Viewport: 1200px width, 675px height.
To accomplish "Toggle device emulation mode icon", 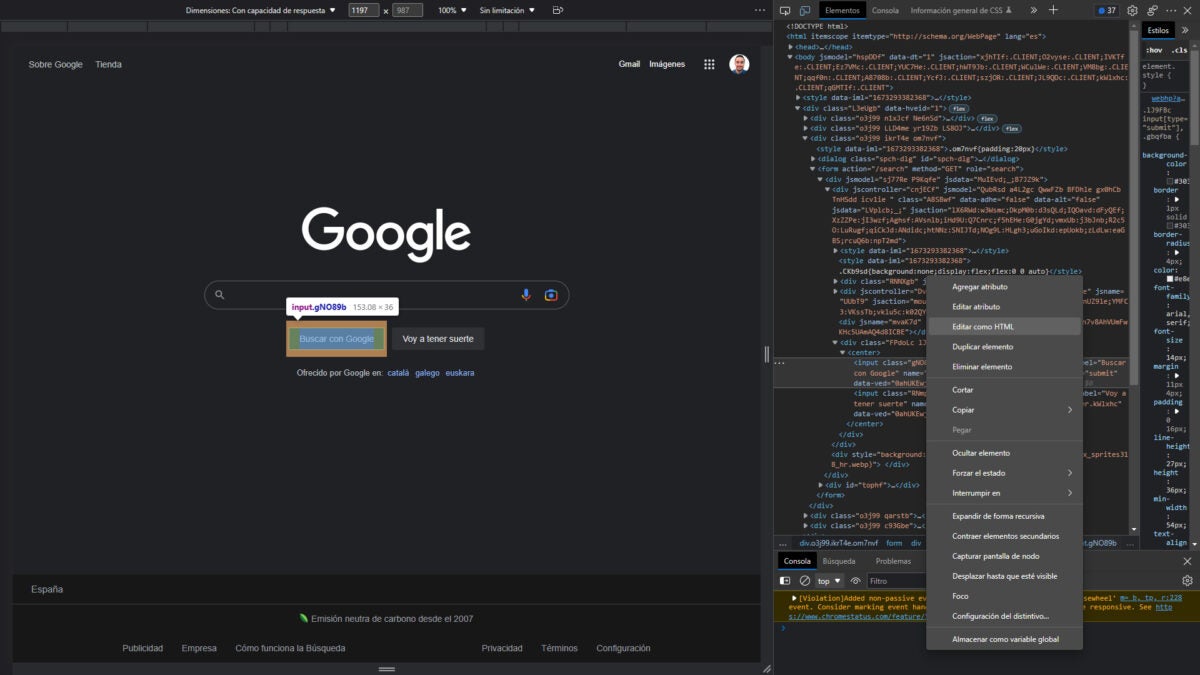I will point(805,10).
